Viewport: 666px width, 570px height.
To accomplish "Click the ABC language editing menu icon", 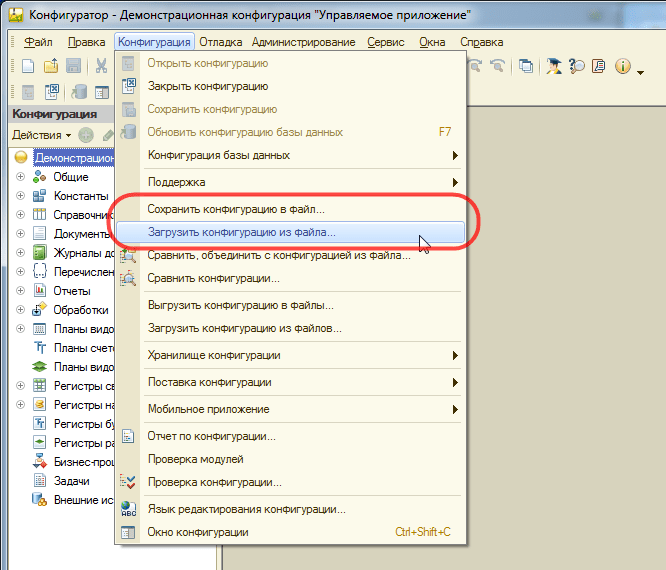I will click(x=128, y=509).
